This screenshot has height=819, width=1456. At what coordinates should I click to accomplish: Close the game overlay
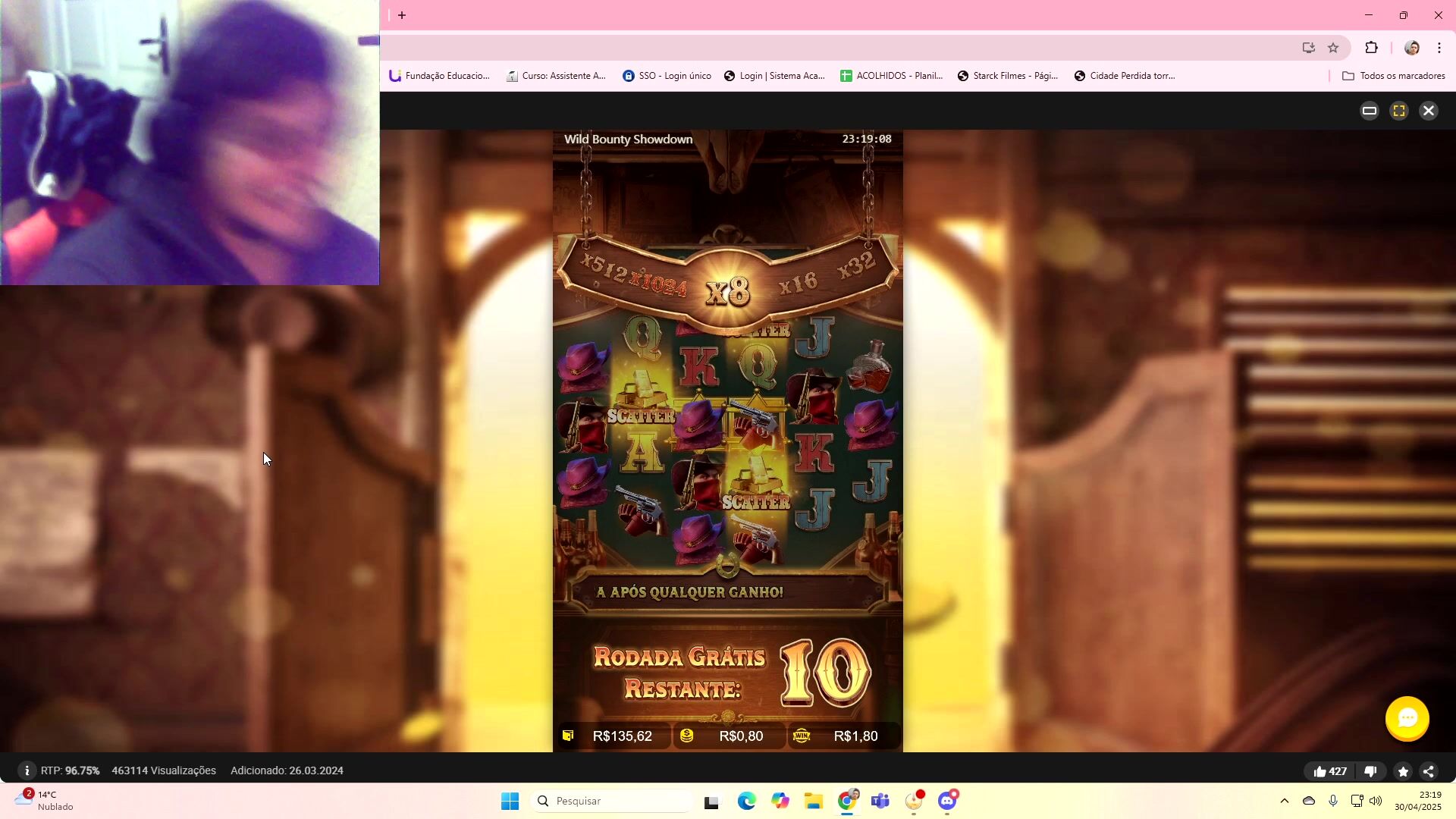(x=1429, y=111)
